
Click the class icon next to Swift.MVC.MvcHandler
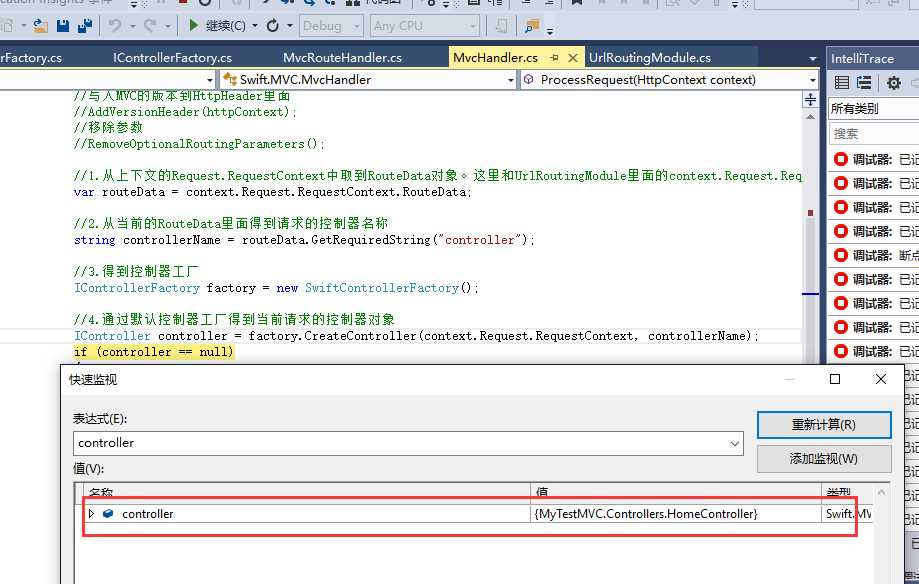(230, 79)
